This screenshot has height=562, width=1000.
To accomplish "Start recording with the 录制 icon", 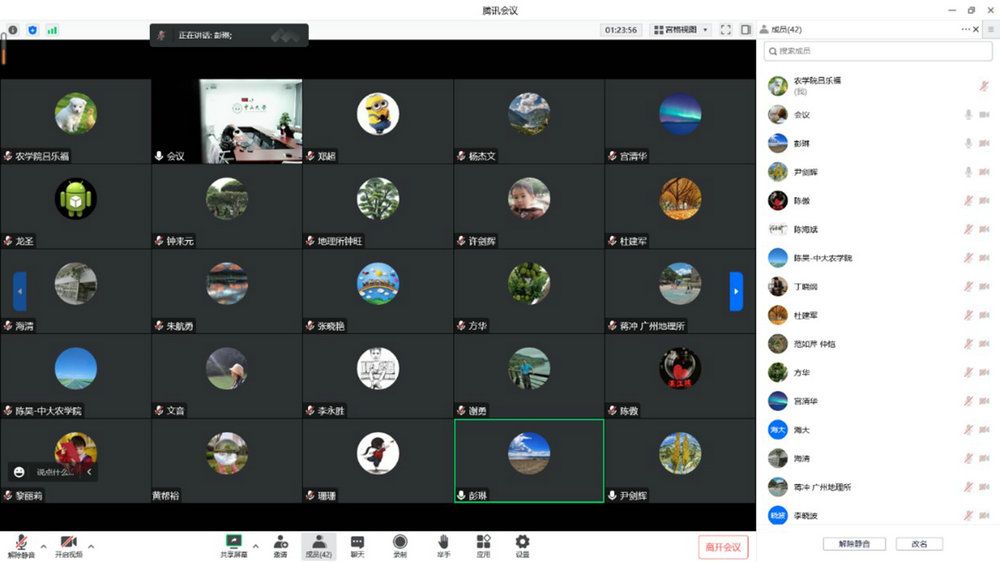I will tap(400, 541).
